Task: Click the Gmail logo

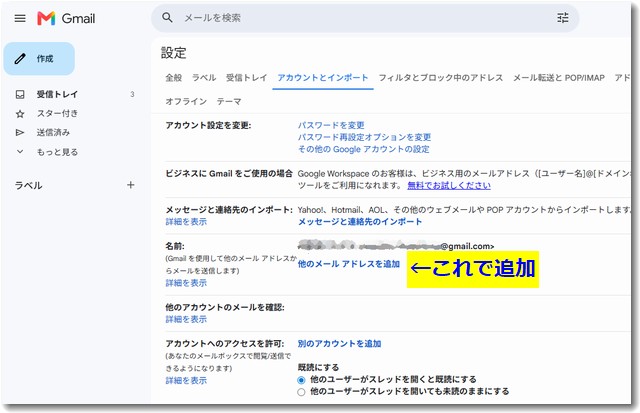Action: [x=66, y=18]
